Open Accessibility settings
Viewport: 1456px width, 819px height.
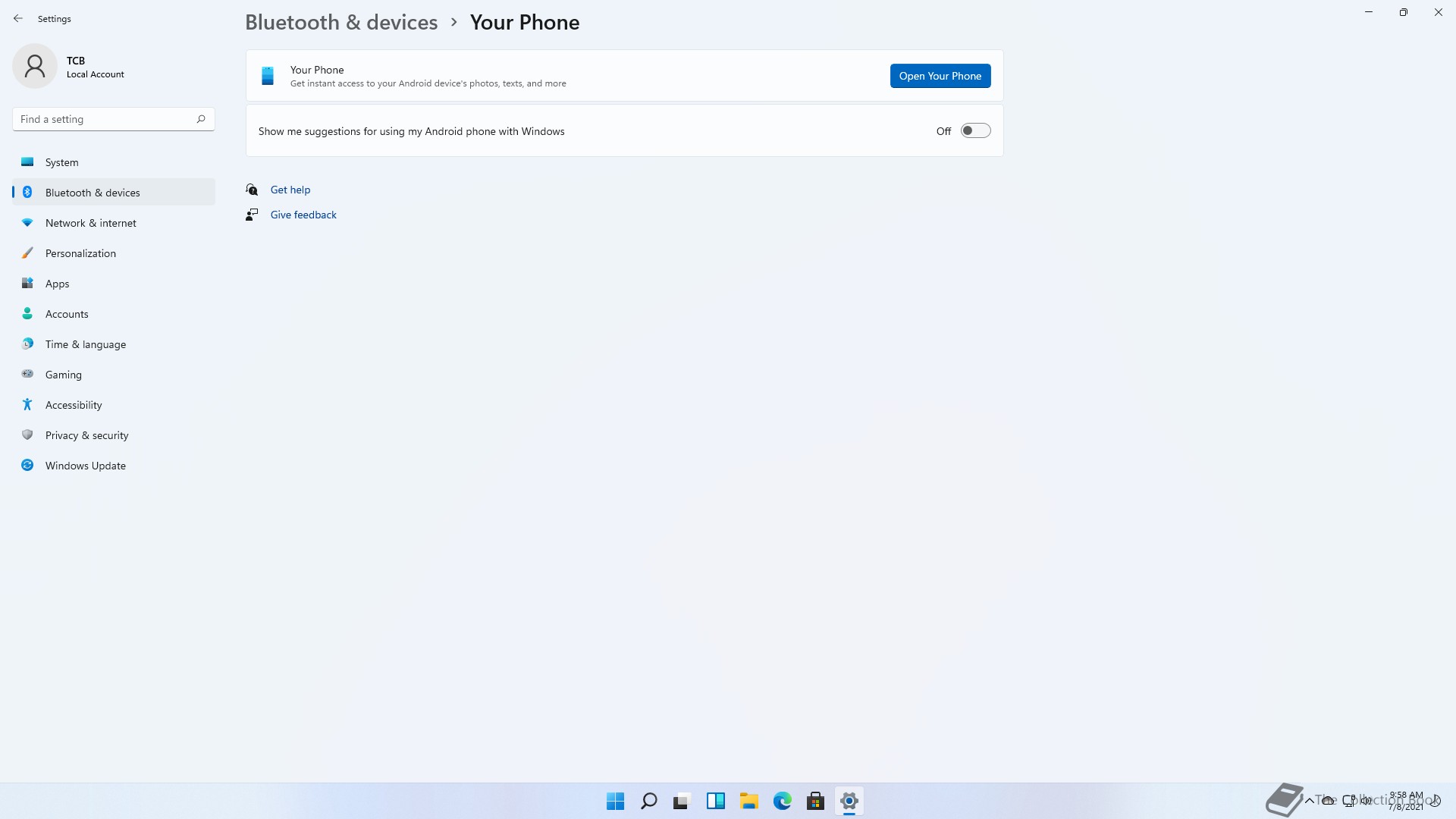[114, 404]
